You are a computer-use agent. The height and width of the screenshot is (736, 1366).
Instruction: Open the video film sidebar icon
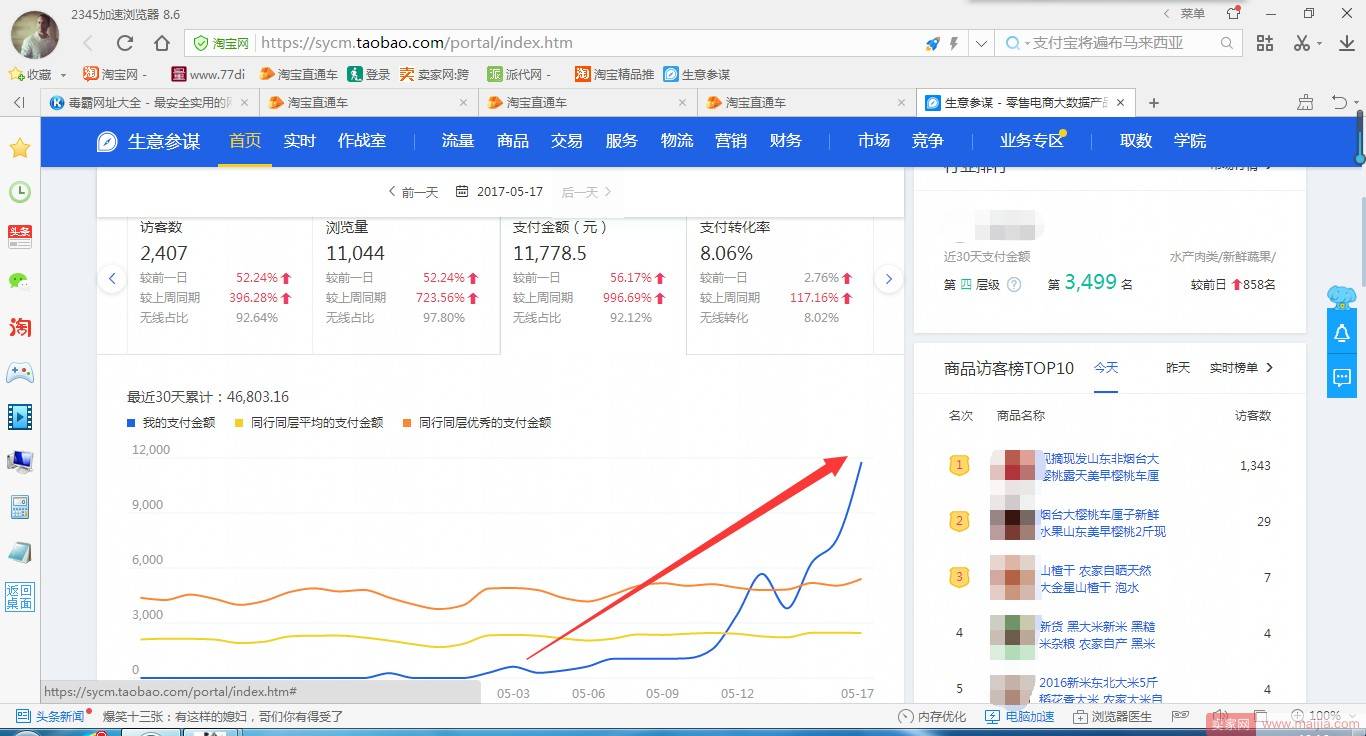(x=20, y=416)
